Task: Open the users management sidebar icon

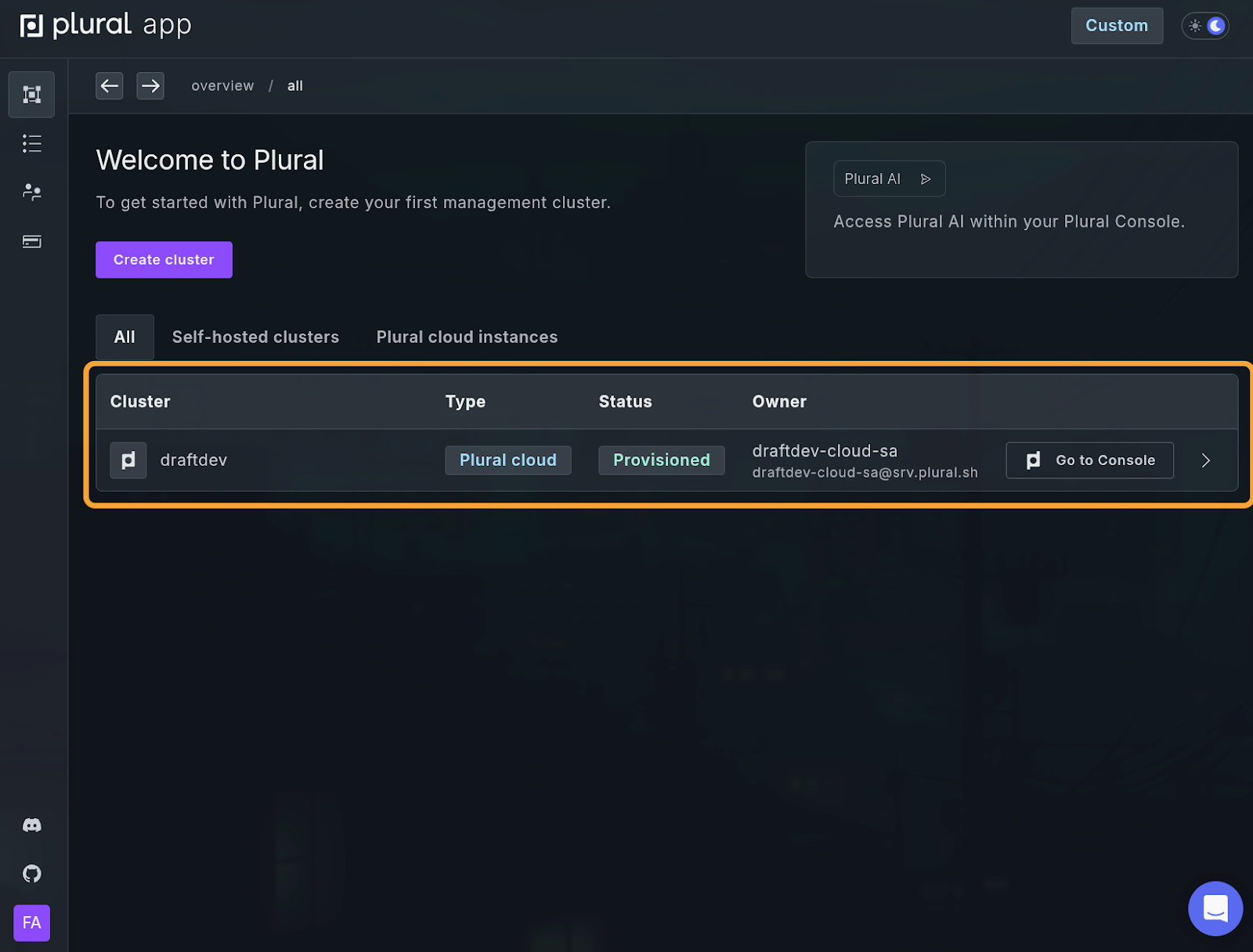Action: pyautogui.click(x=31, y=192)
